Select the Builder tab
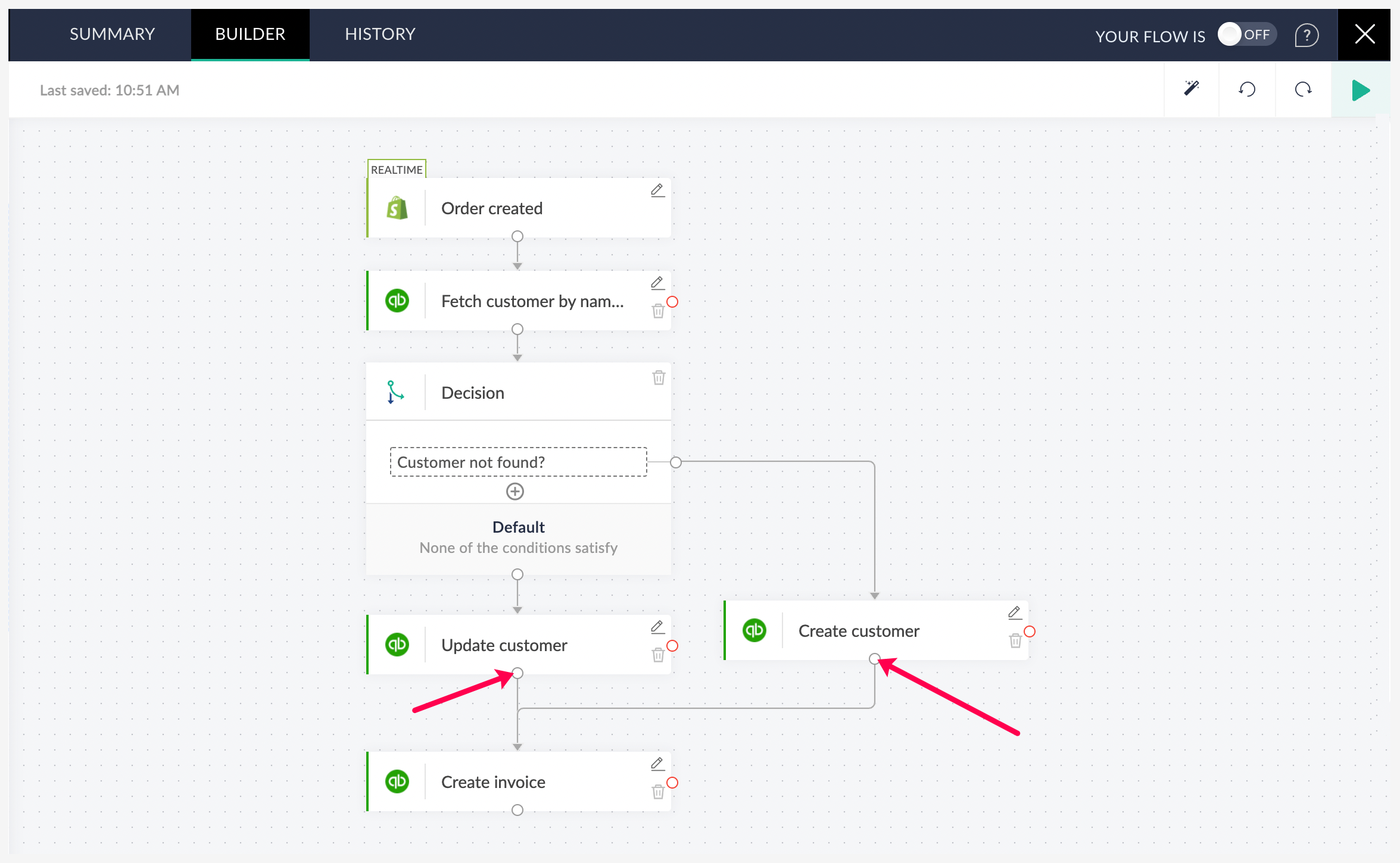The image size is (1400, 863). coord(250,35)
